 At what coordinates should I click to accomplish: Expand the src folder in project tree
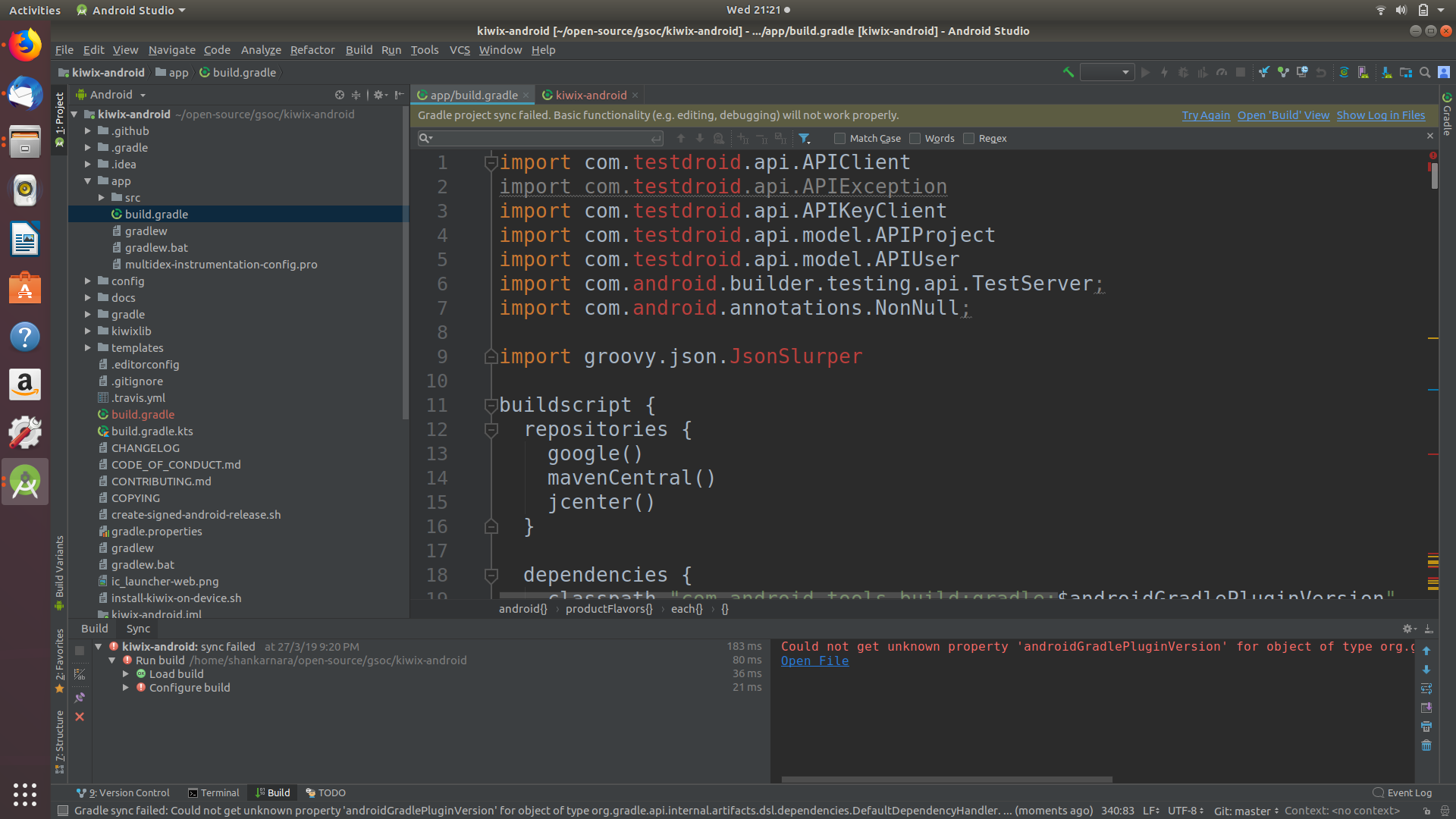point(102,198)
